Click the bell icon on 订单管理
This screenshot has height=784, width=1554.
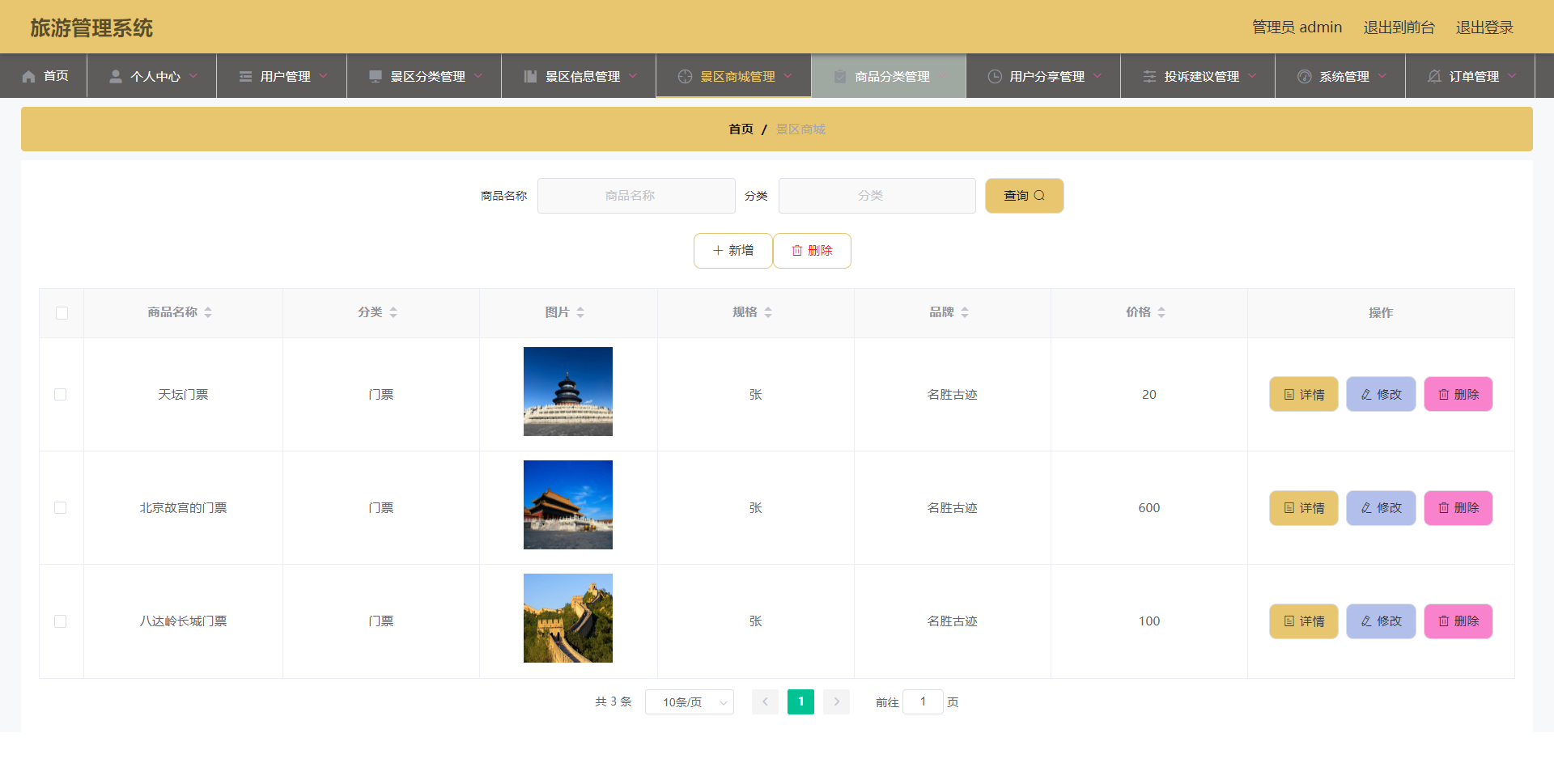pyautogui.click(x=1433, y=76)
